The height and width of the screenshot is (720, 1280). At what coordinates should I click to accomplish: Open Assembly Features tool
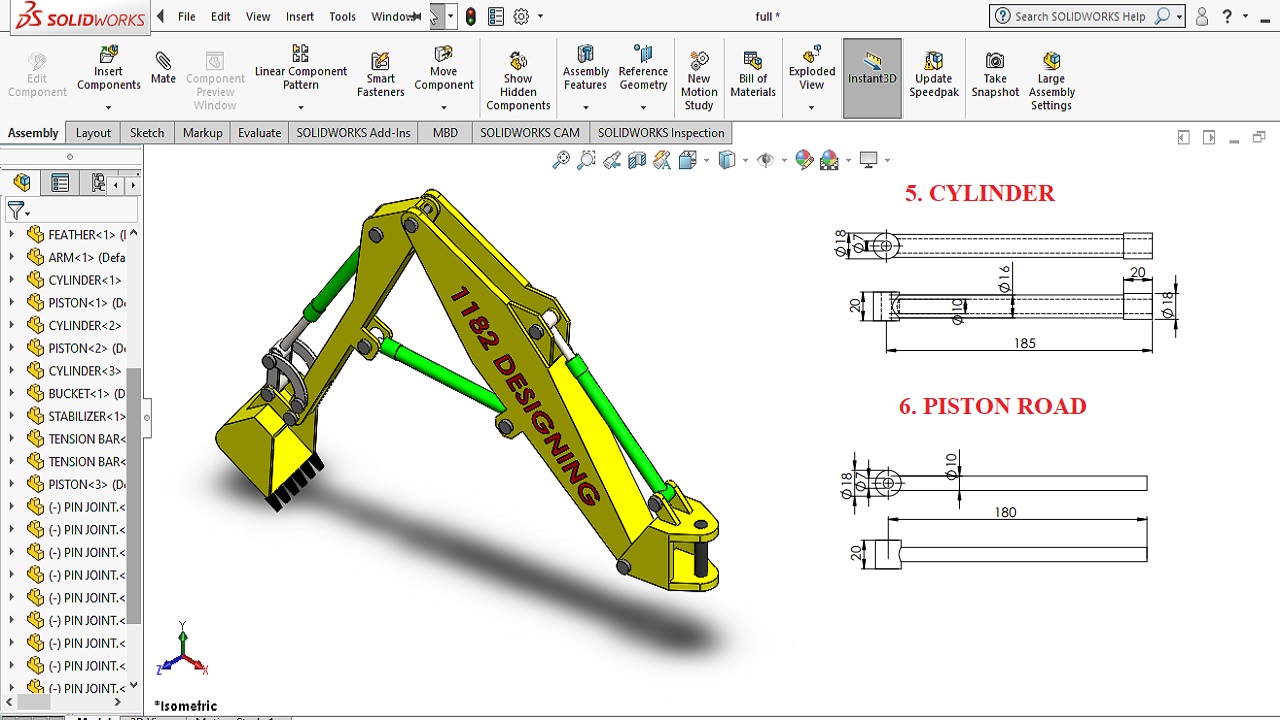(x=586, y=68)
